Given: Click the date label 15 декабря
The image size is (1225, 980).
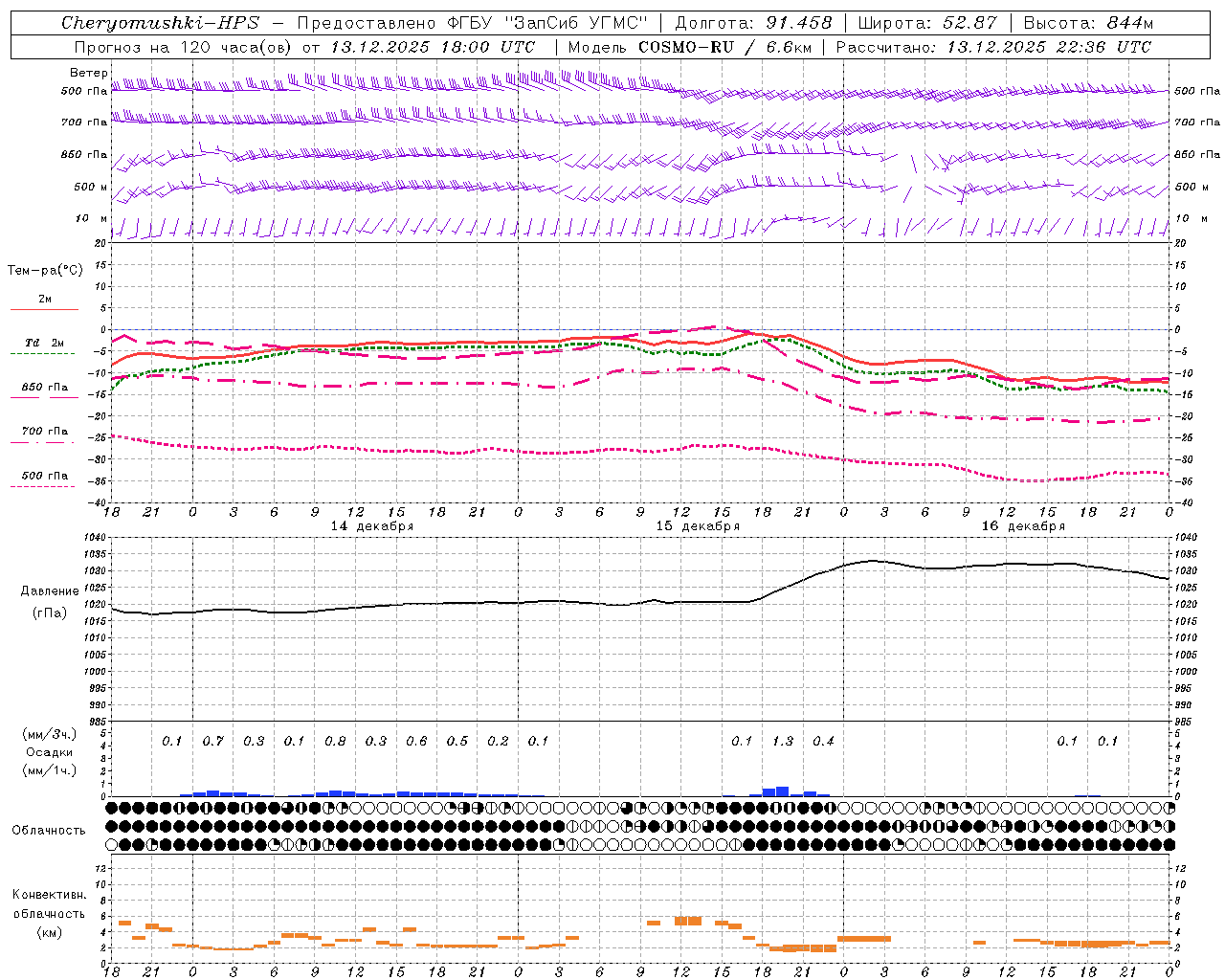Looking at the screenshot, I should click(698, 526).
